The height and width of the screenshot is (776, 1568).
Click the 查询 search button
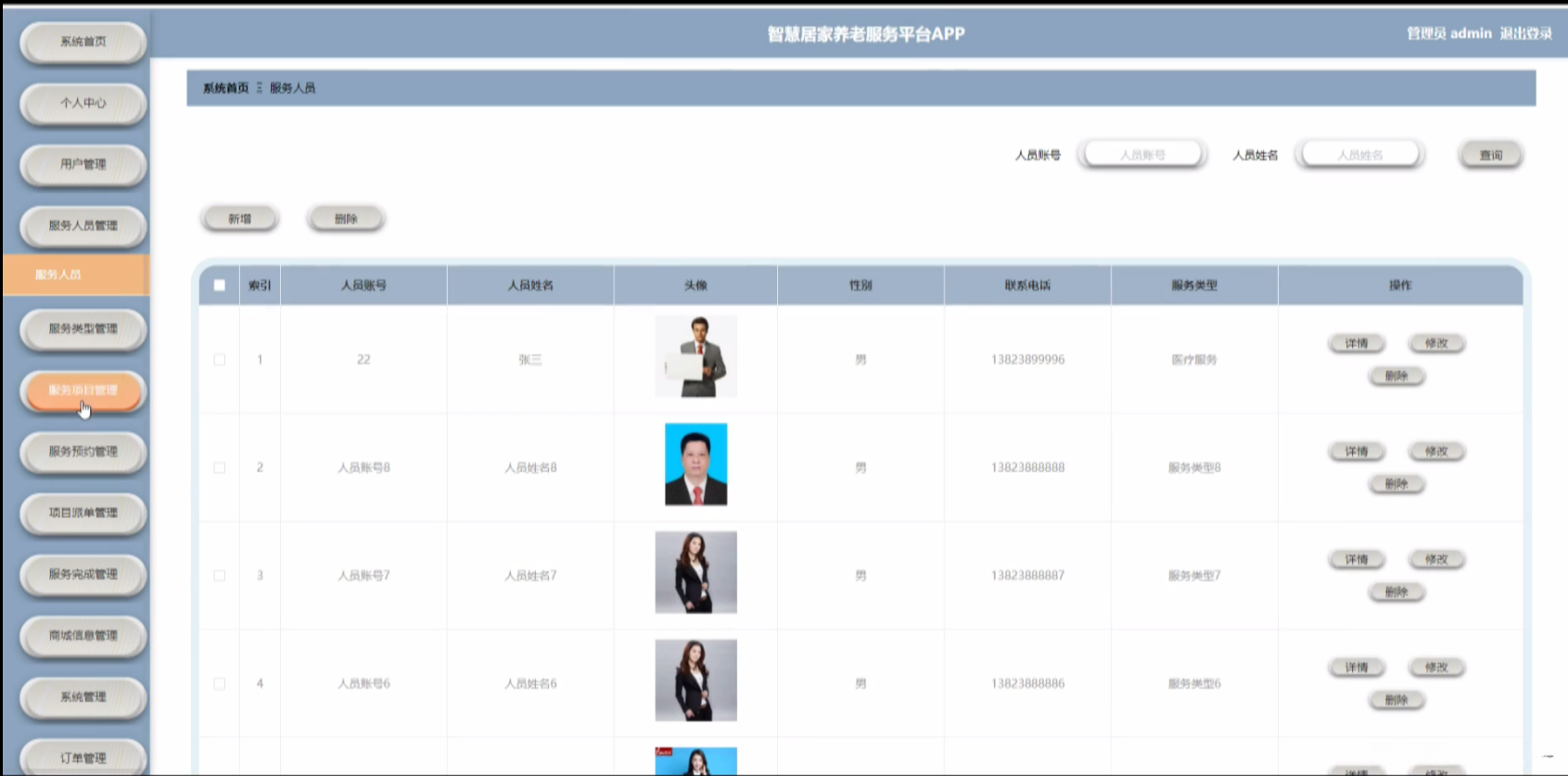(x=1491, y=155)
